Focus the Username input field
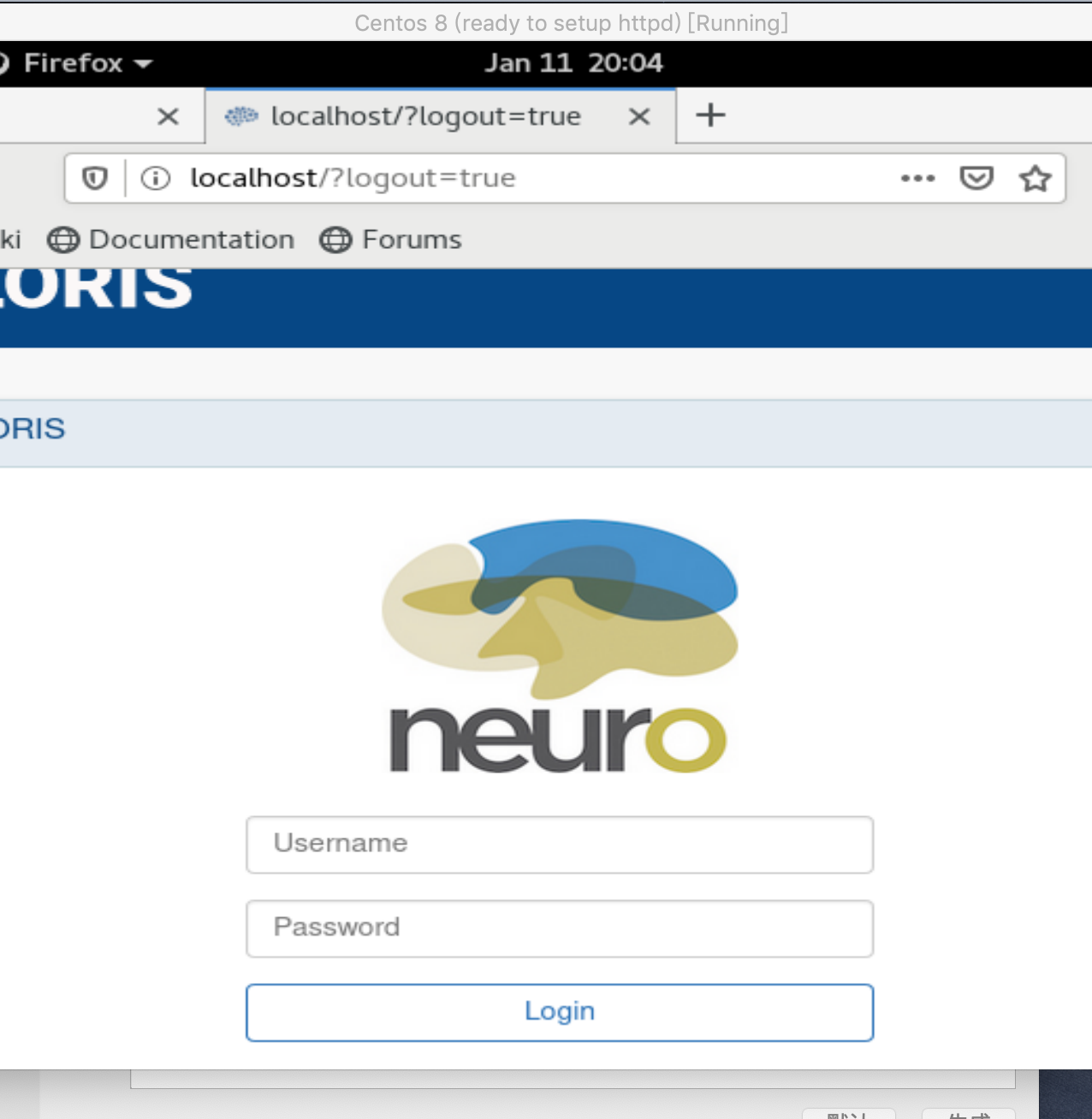Screen dimensions: 1092x1119 560,845
